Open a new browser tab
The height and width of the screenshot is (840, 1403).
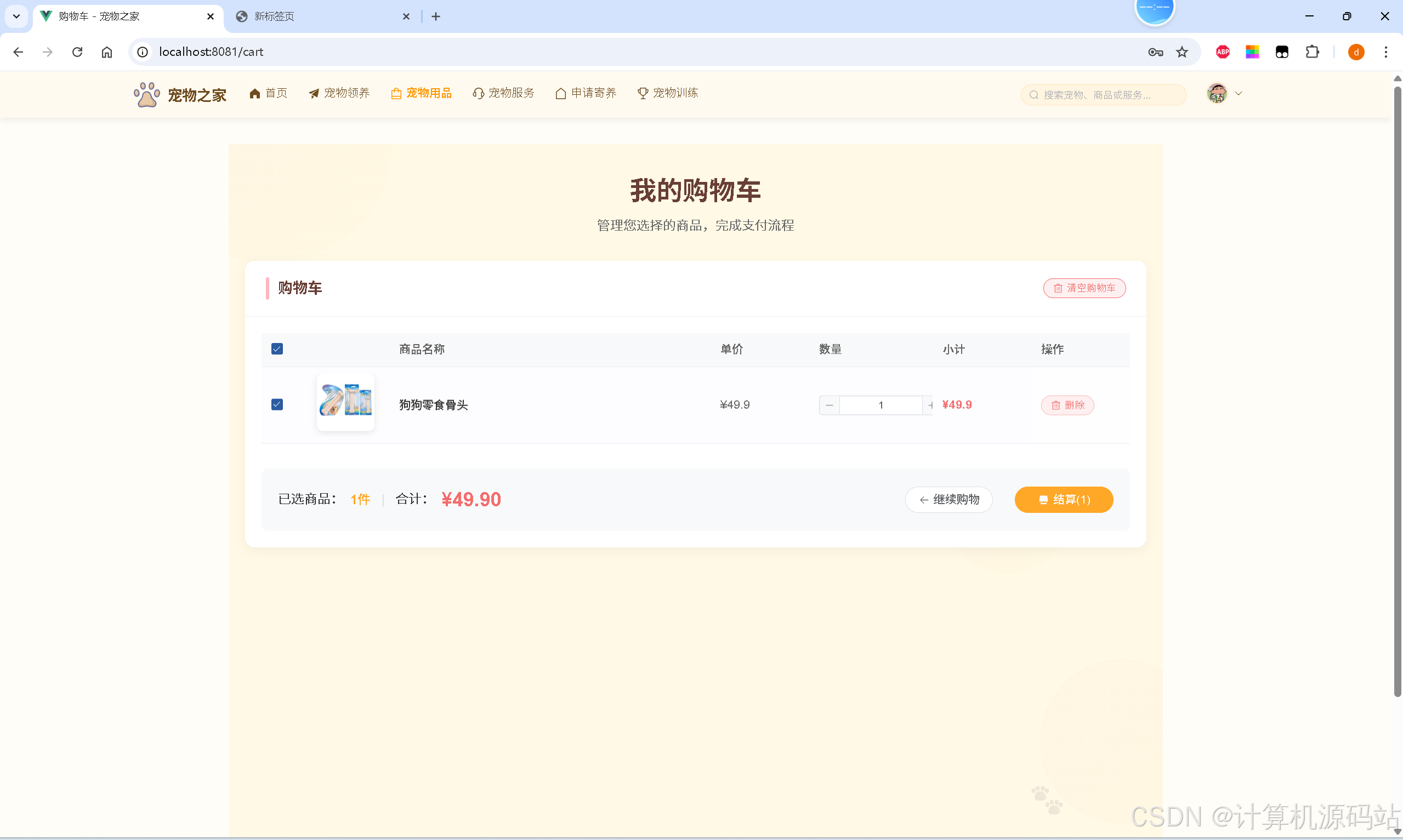435,16
